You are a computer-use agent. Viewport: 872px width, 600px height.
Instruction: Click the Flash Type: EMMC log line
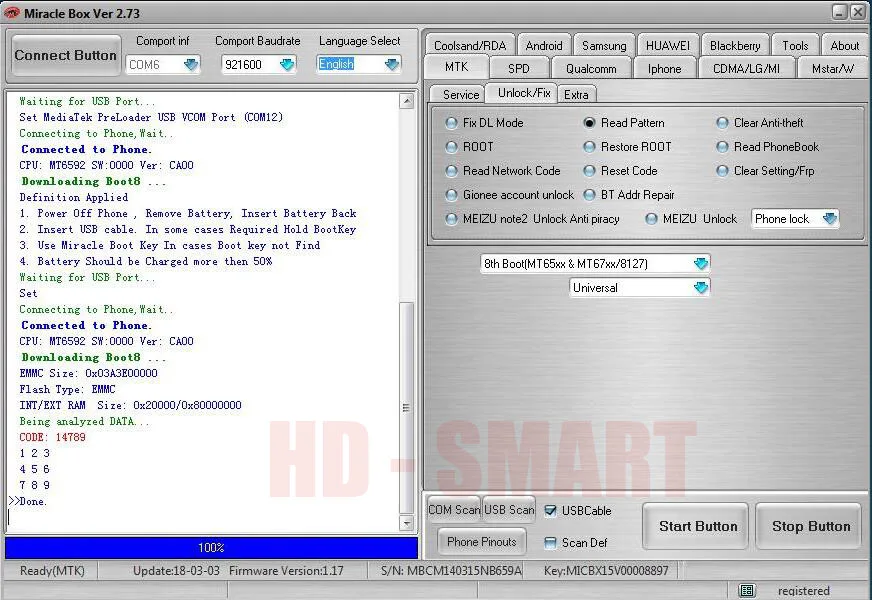click(x=67, y=389)
